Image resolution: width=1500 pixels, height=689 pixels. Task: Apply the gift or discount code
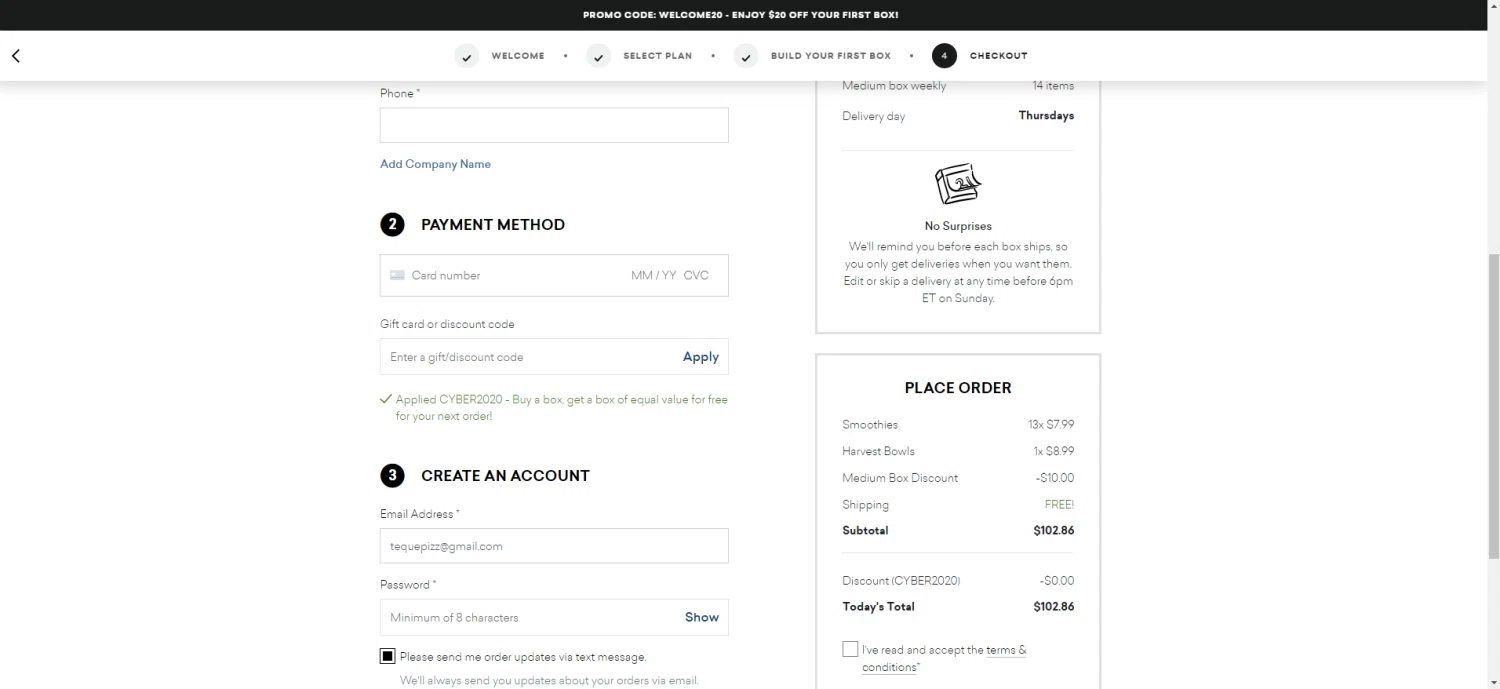click(x=700, y=357)
